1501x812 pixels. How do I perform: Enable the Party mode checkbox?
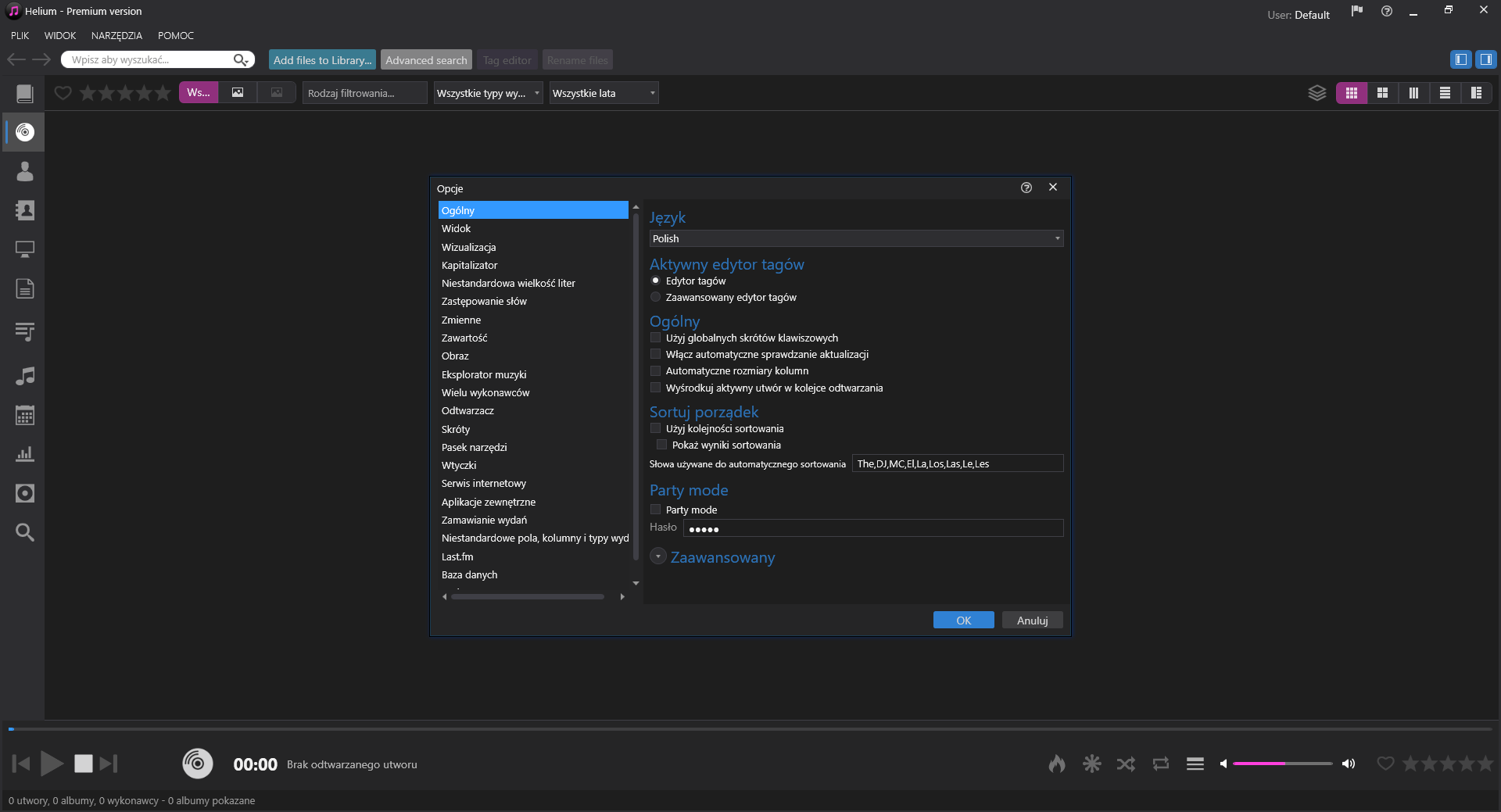(x=656, y=510)
